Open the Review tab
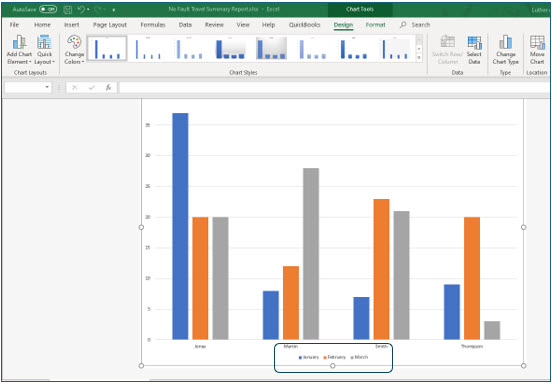552x384 pixels. click(x=214, y=25)
